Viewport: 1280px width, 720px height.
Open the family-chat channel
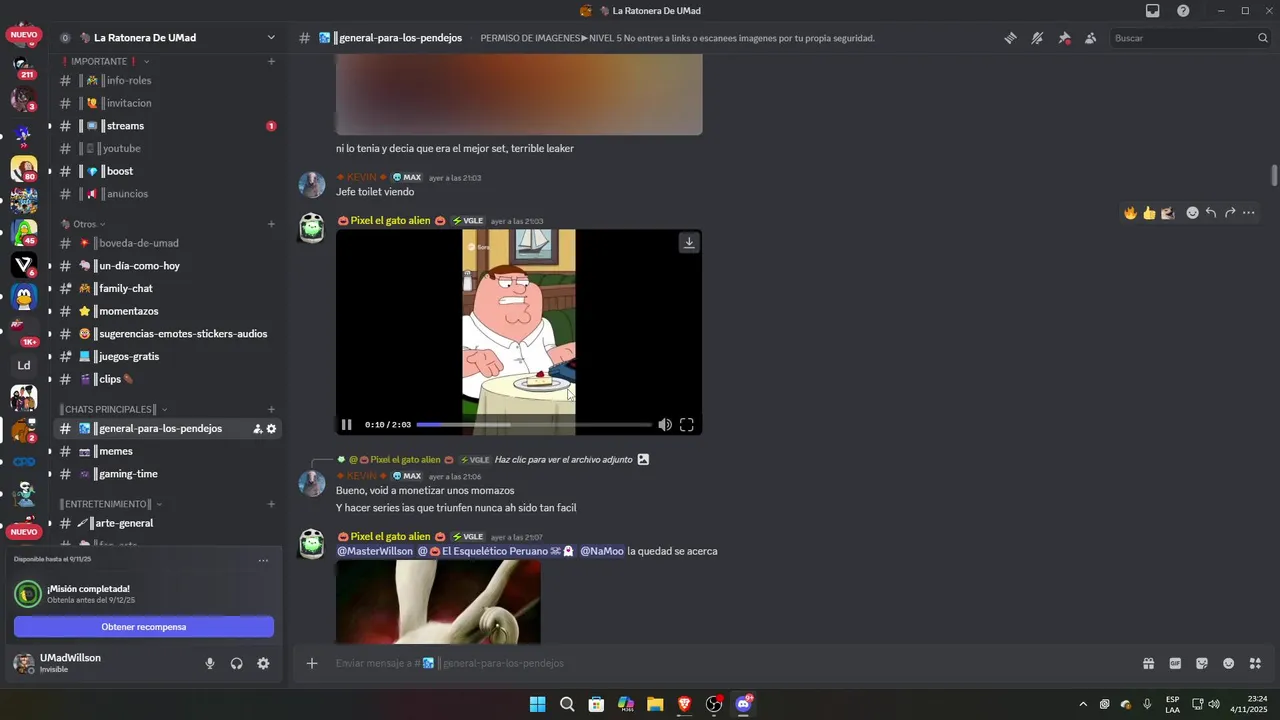click(x=167, y=288)
